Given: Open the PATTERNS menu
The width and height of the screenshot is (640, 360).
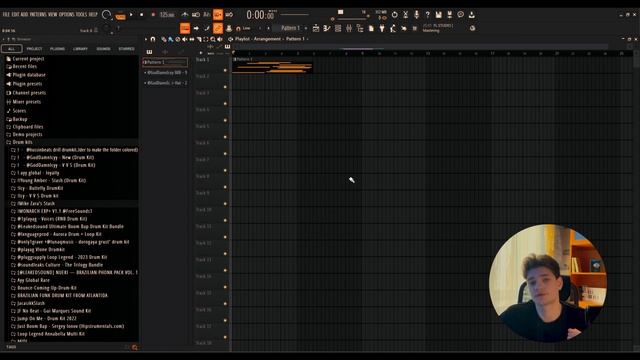Looking at the screenshot, I should [x=38, y=14].
